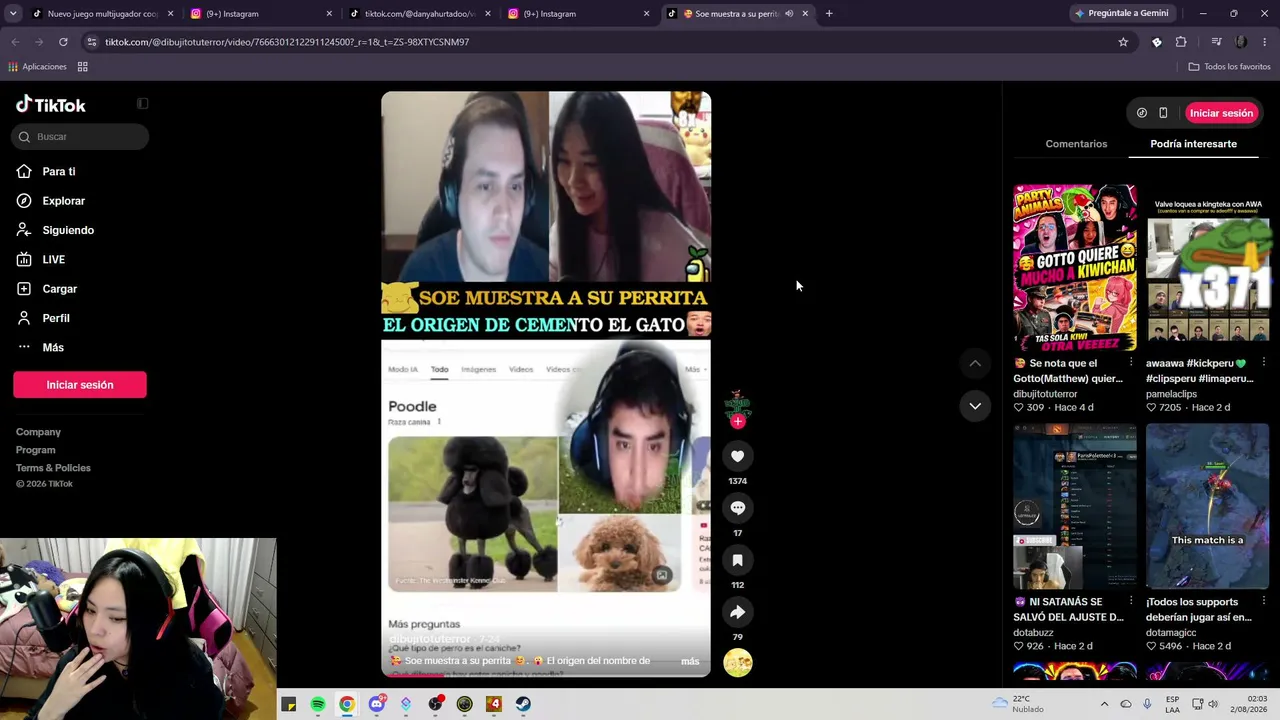Open Discord from the taskbar

coord(376,704)
